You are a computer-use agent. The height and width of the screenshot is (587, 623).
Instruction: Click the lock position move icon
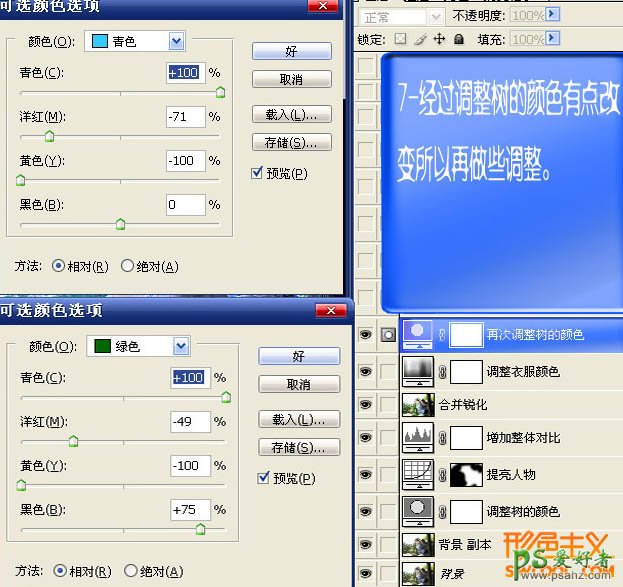click(438, 39)
